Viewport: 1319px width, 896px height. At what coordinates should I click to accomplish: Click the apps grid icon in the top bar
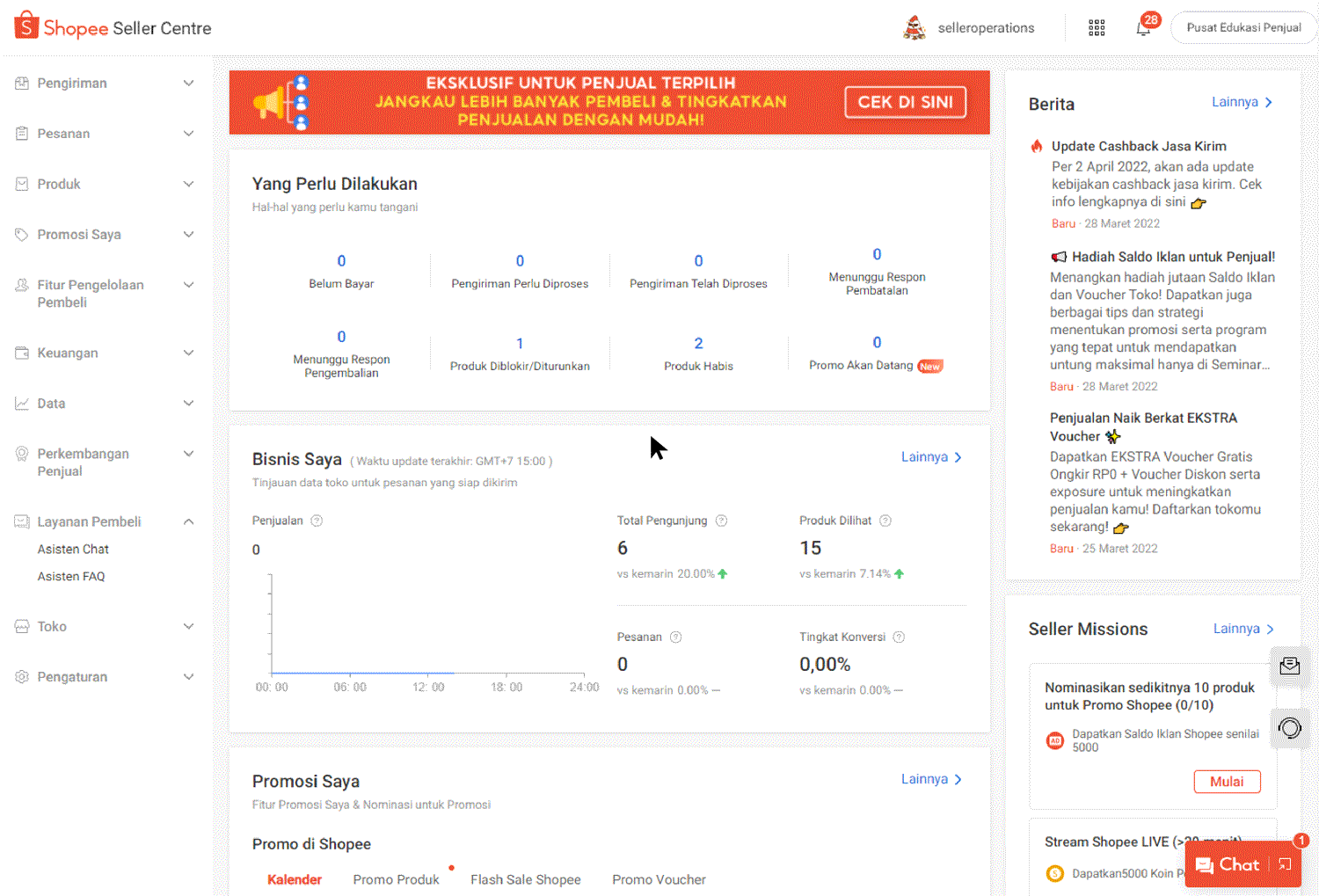tap(1097, 28)
